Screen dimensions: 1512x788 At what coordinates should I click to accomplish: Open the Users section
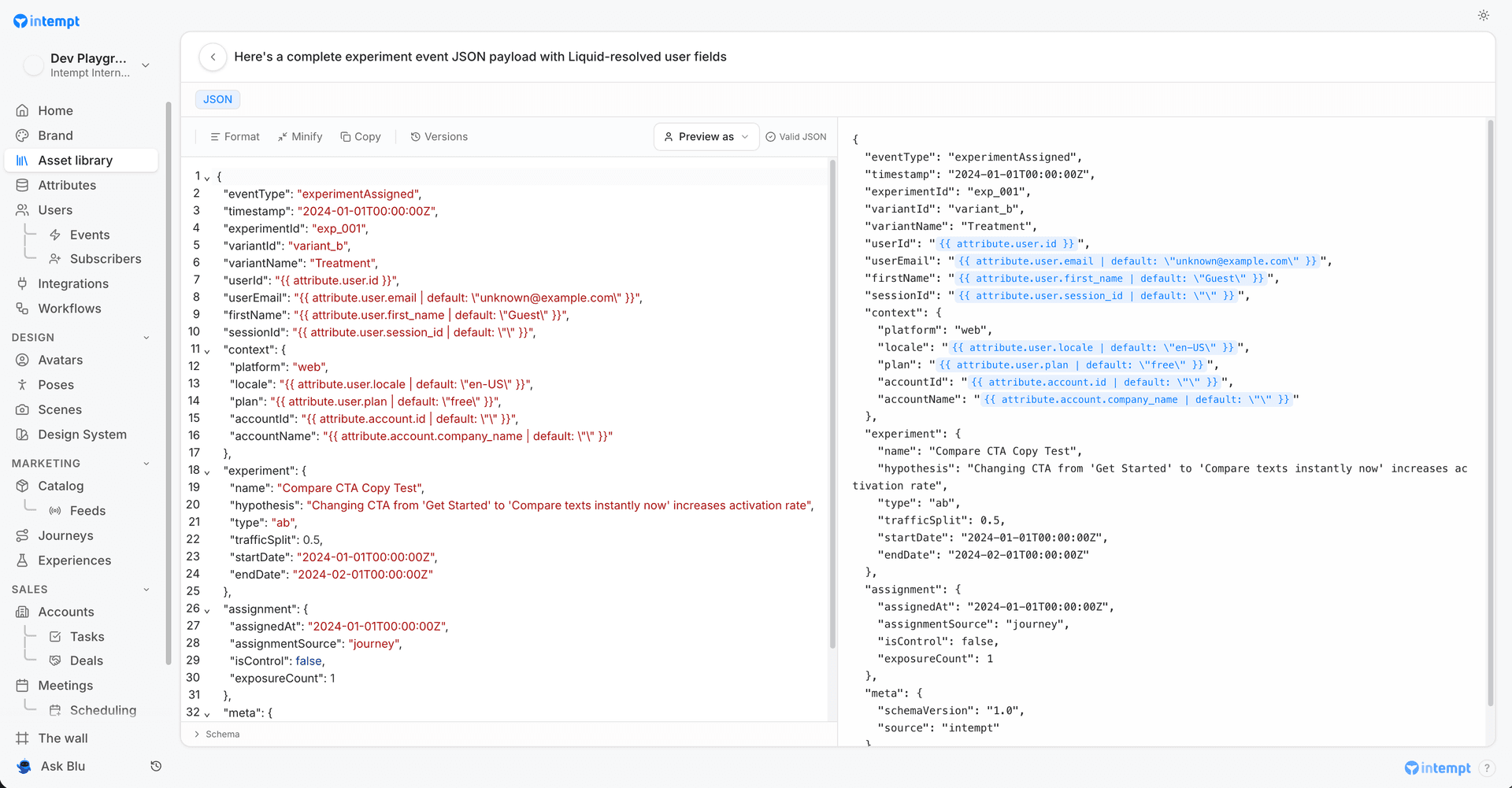[x=81, y=210]
